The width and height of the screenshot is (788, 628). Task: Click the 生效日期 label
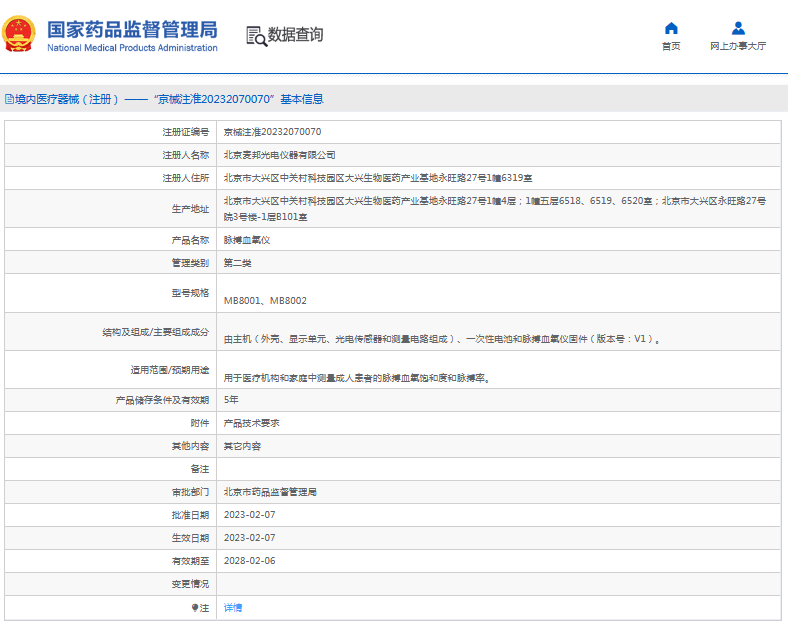(x=190, y=538)
